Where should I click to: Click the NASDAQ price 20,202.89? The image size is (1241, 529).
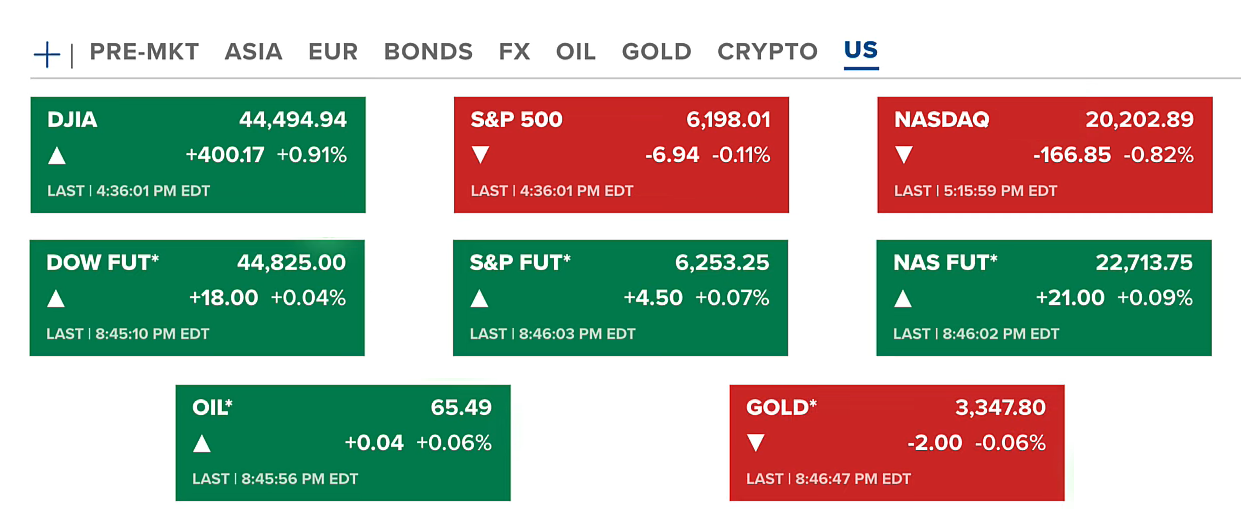(1139, 121)
